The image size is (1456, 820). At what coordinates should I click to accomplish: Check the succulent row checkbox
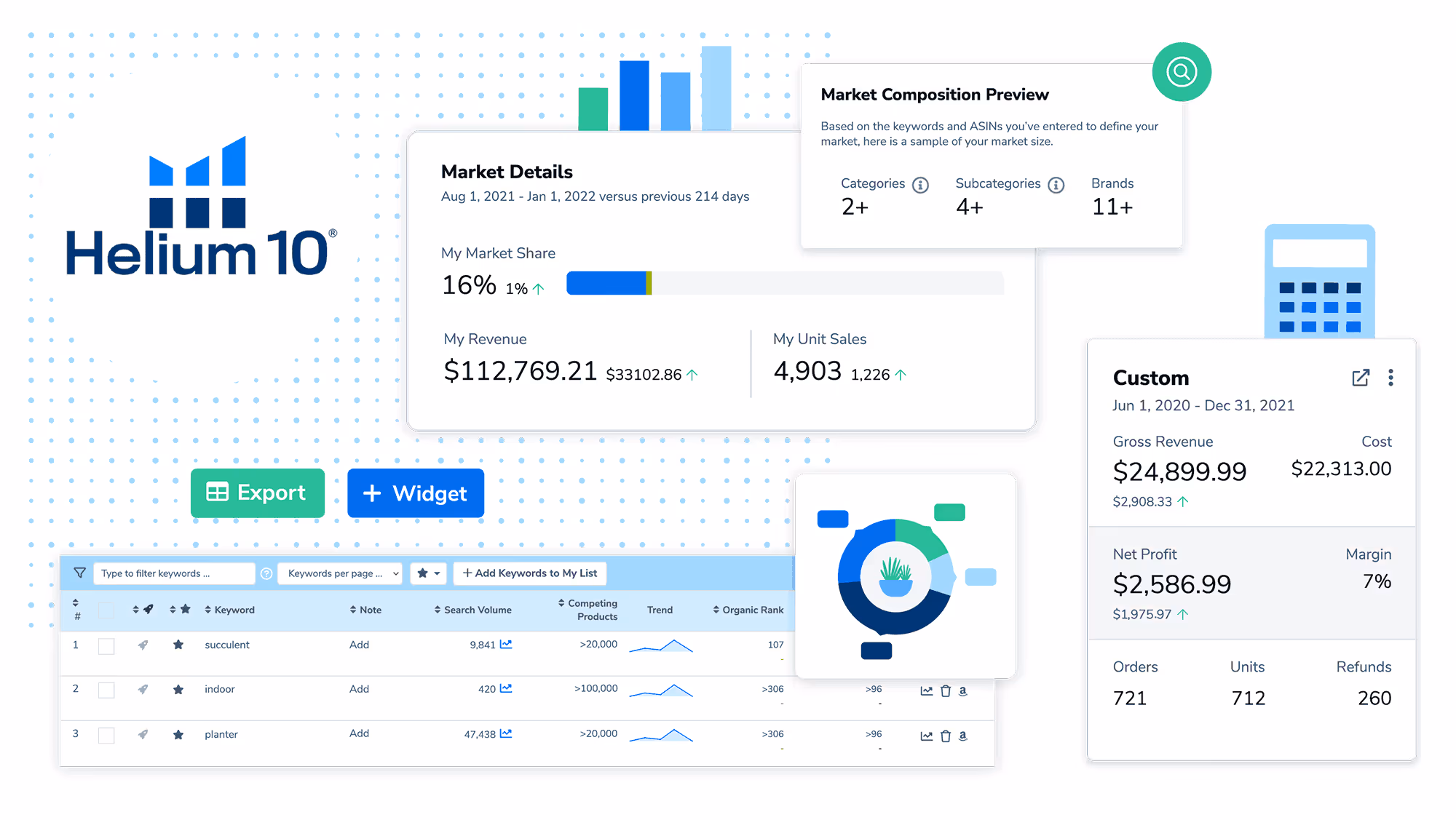coord(106,646)
